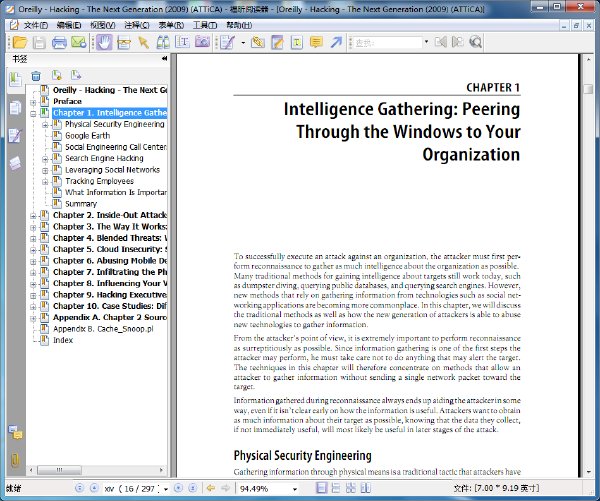The width and height of the screenshot is (600, 501).
Task: Open the 文件(F) menu
Action: point(36,25)
